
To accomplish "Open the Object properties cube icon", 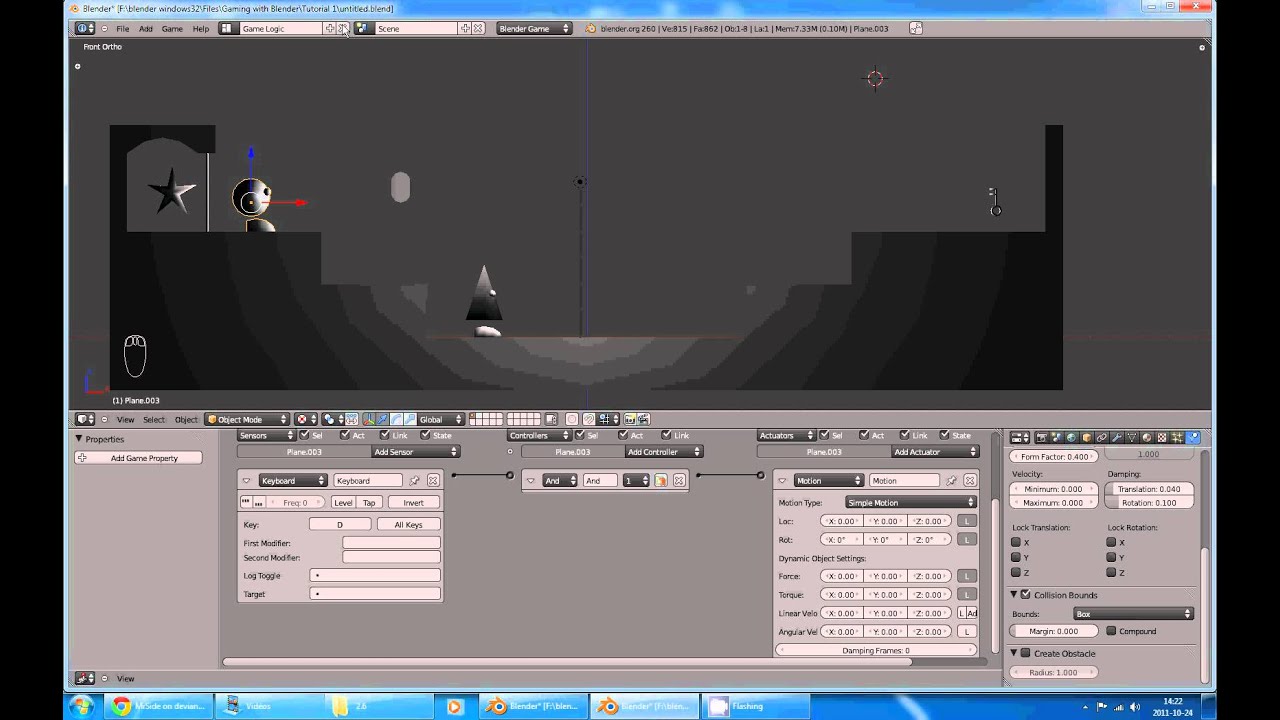I will (x=1086, y=437).
